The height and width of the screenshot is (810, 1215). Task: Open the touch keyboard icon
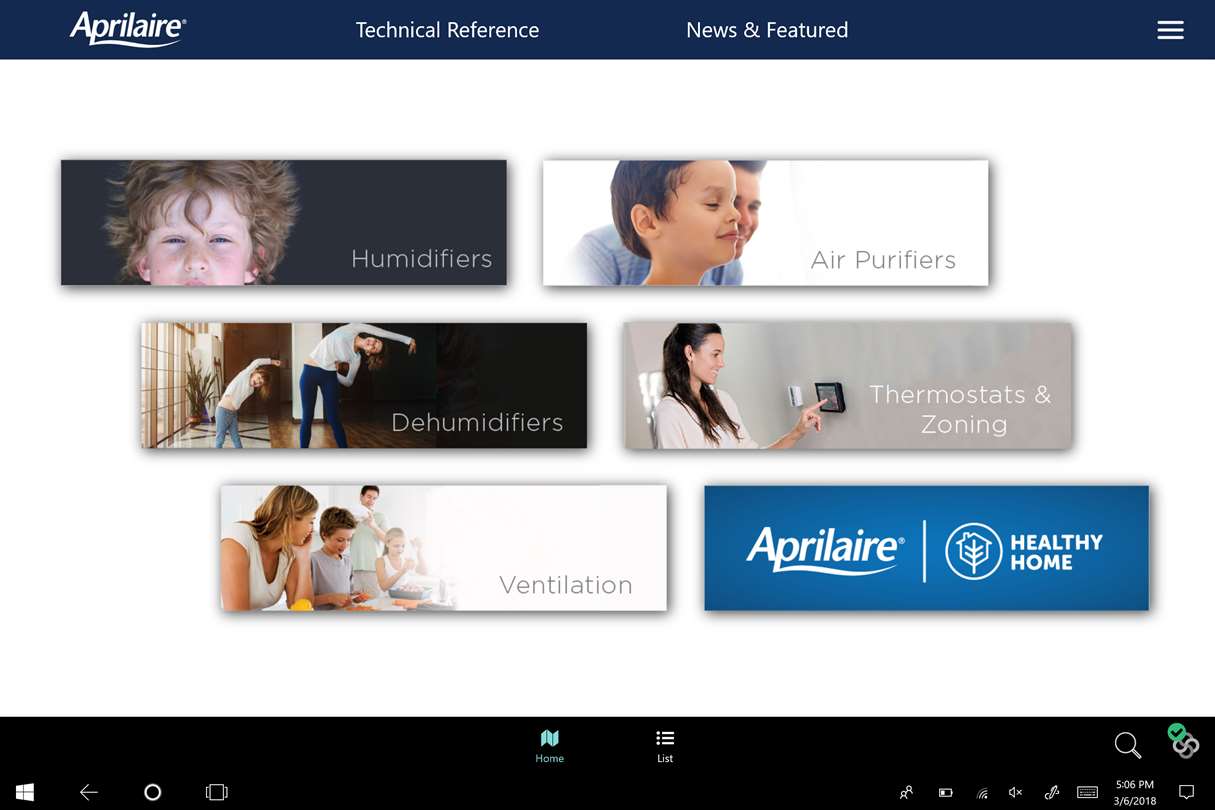tap(1087, 792)
